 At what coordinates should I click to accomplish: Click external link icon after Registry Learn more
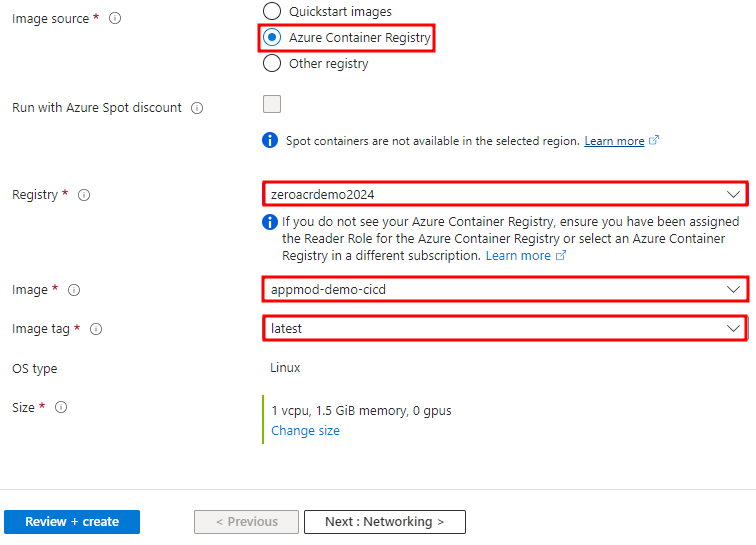tap(561, 255)
